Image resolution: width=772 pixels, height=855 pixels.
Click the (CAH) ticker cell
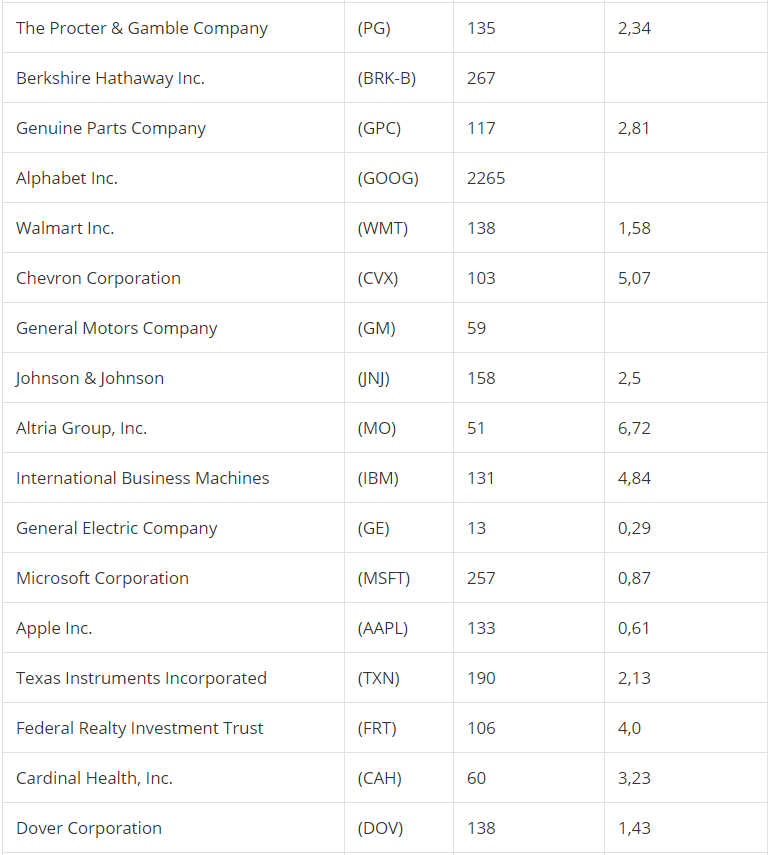(x=399, y=778)
